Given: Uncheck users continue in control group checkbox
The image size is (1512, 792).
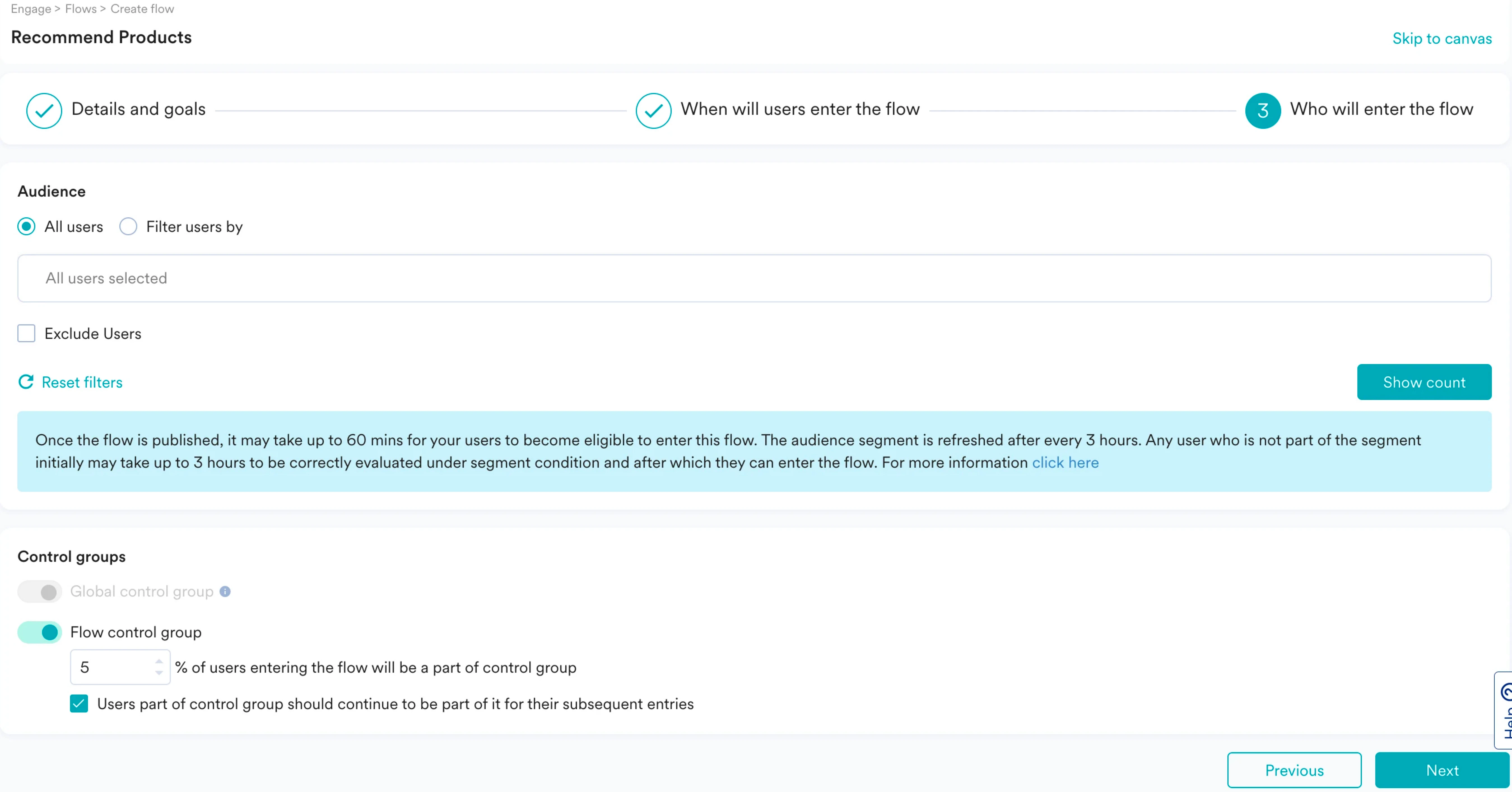Looking at the screenshot, I should [x=79, y=704].
